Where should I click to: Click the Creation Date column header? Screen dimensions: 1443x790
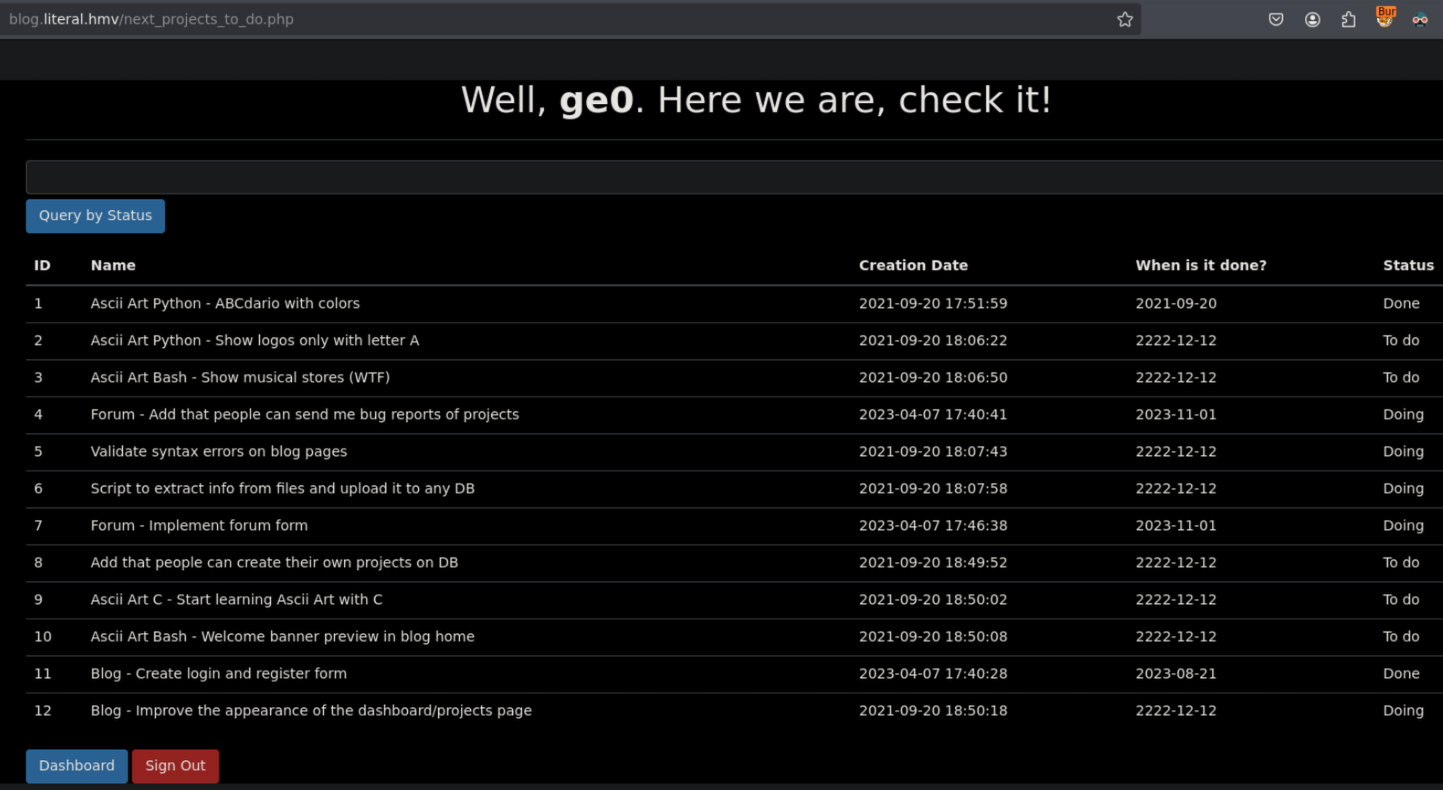point(913,266)
